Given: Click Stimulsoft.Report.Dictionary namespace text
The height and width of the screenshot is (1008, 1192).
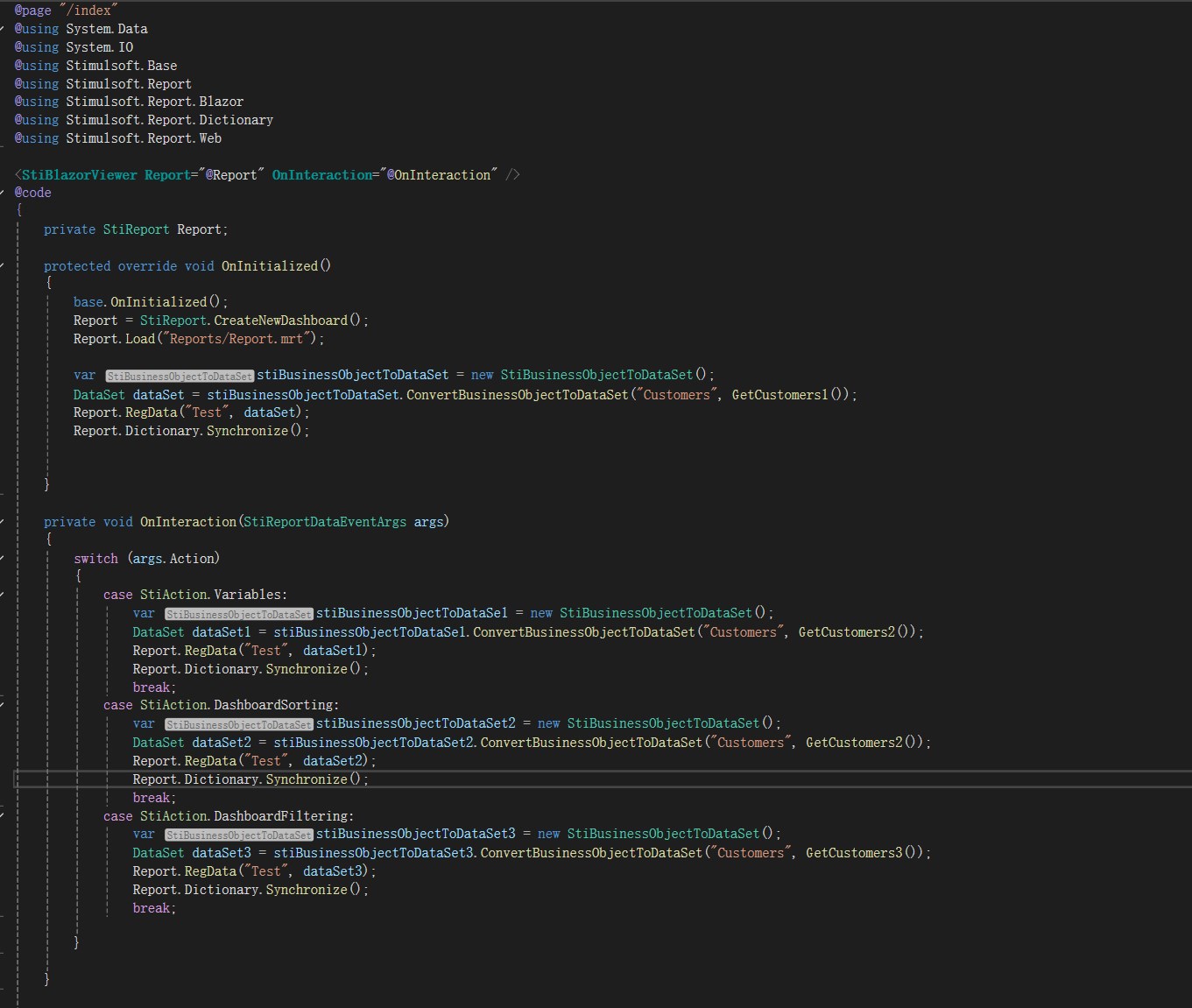Looking at the screenshot, I should click(x=170, y=120).
